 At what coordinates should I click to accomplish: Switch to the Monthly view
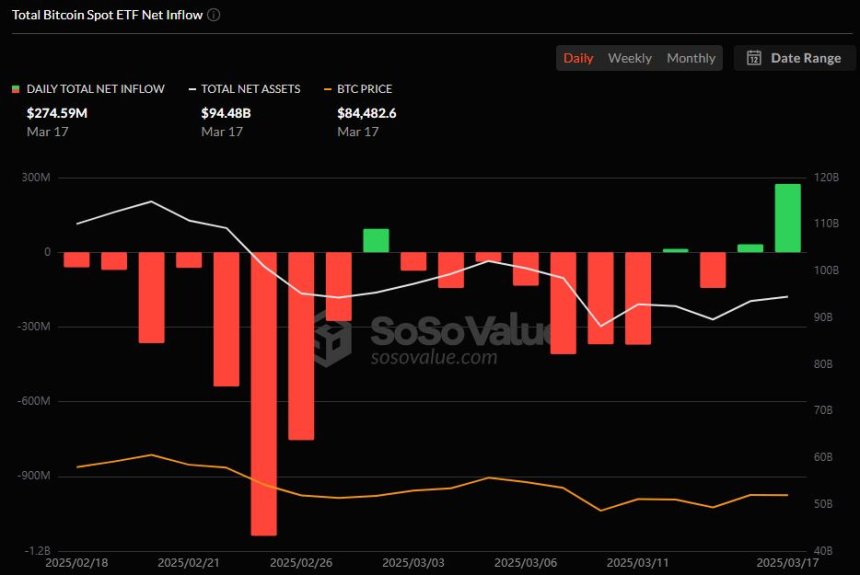tap(691, 58)
